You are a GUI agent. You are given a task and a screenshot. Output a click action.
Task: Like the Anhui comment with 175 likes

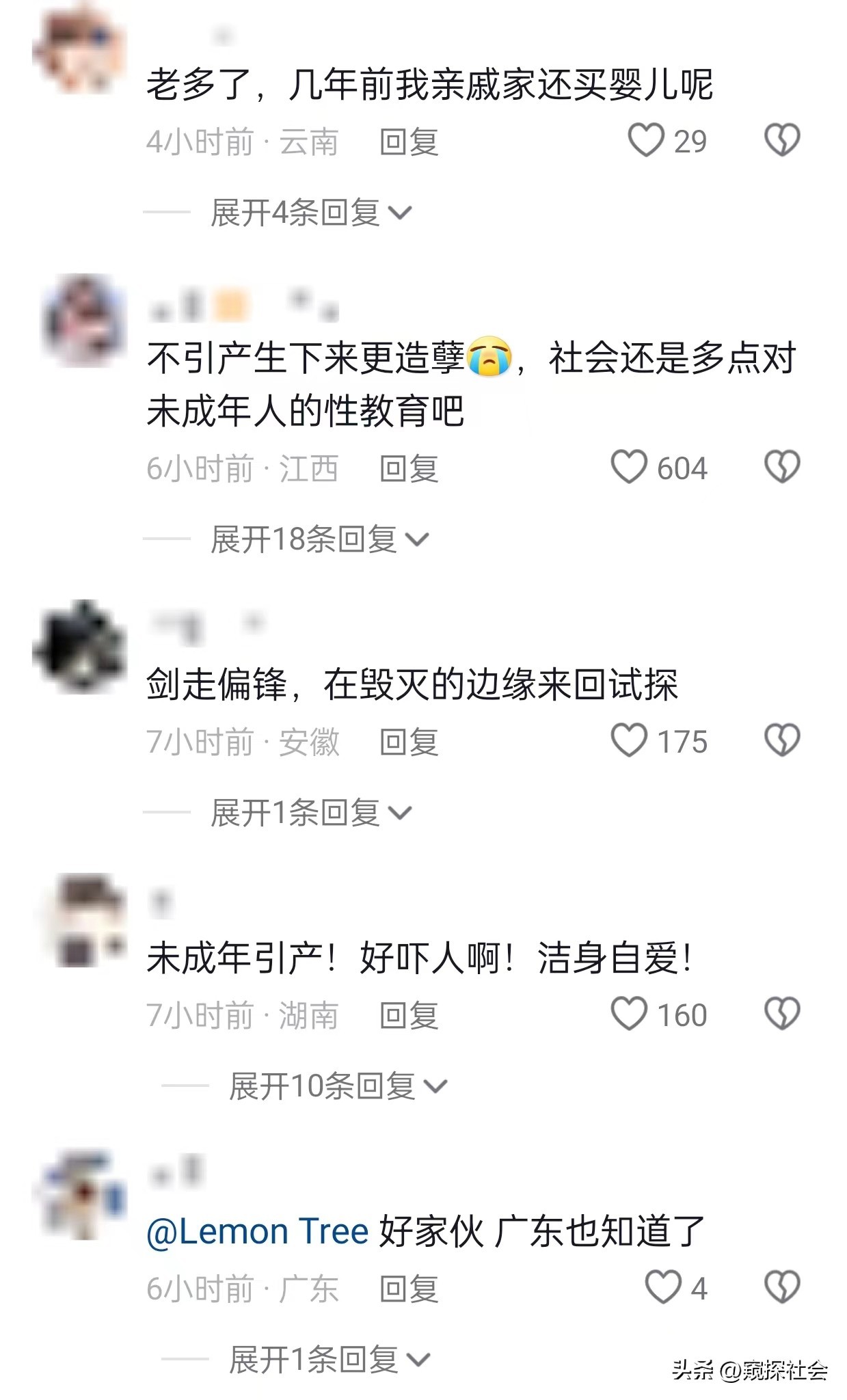pos(628,741)
